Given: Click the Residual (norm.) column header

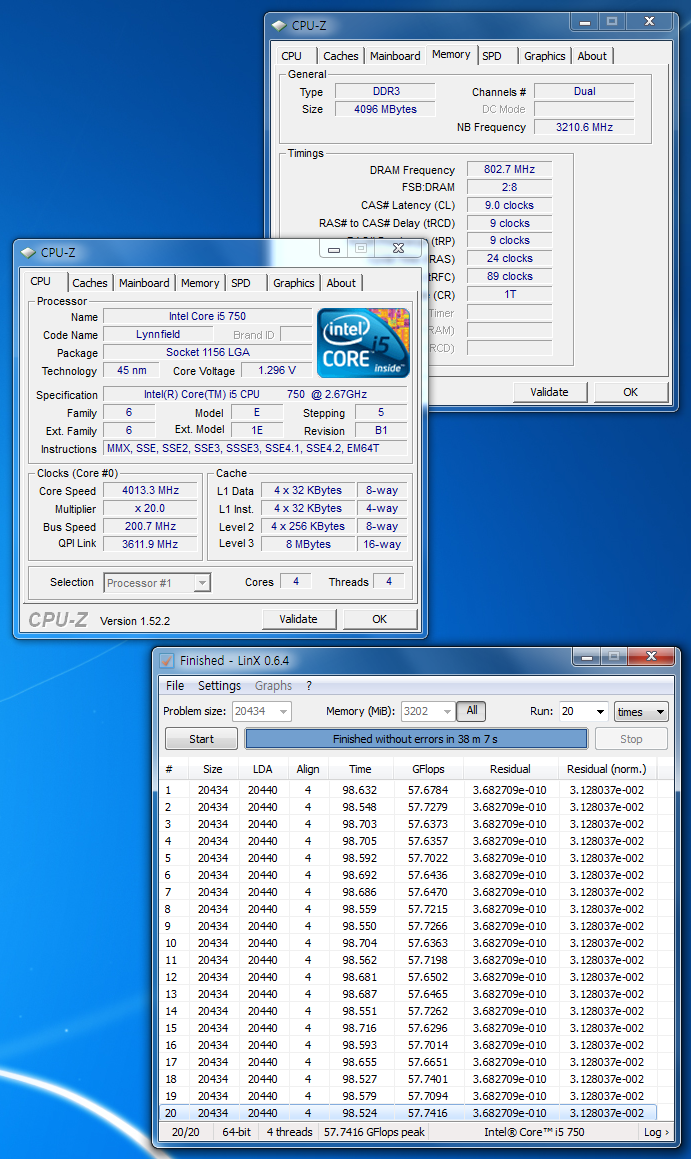Looking at the screenshot, I should (x=607, y=769).
